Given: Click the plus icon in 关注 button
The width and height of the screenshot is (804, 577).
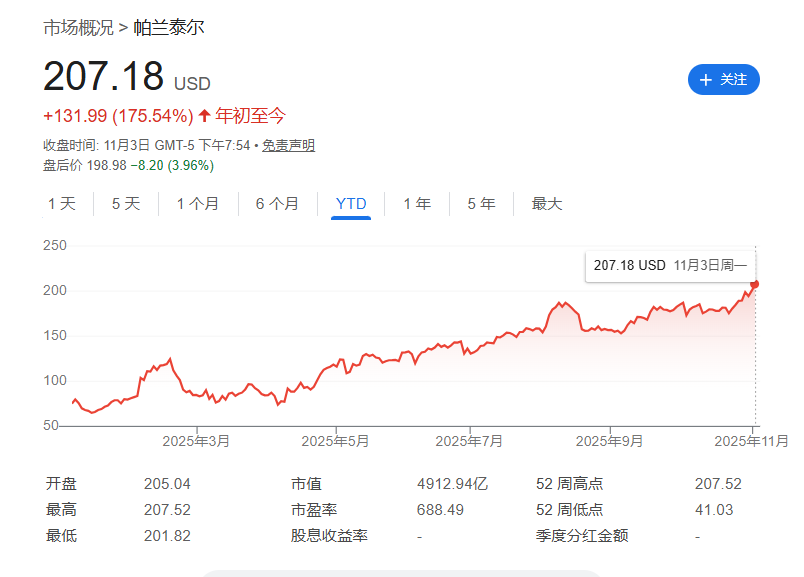Looking at the screenshot, I should 706,80.
